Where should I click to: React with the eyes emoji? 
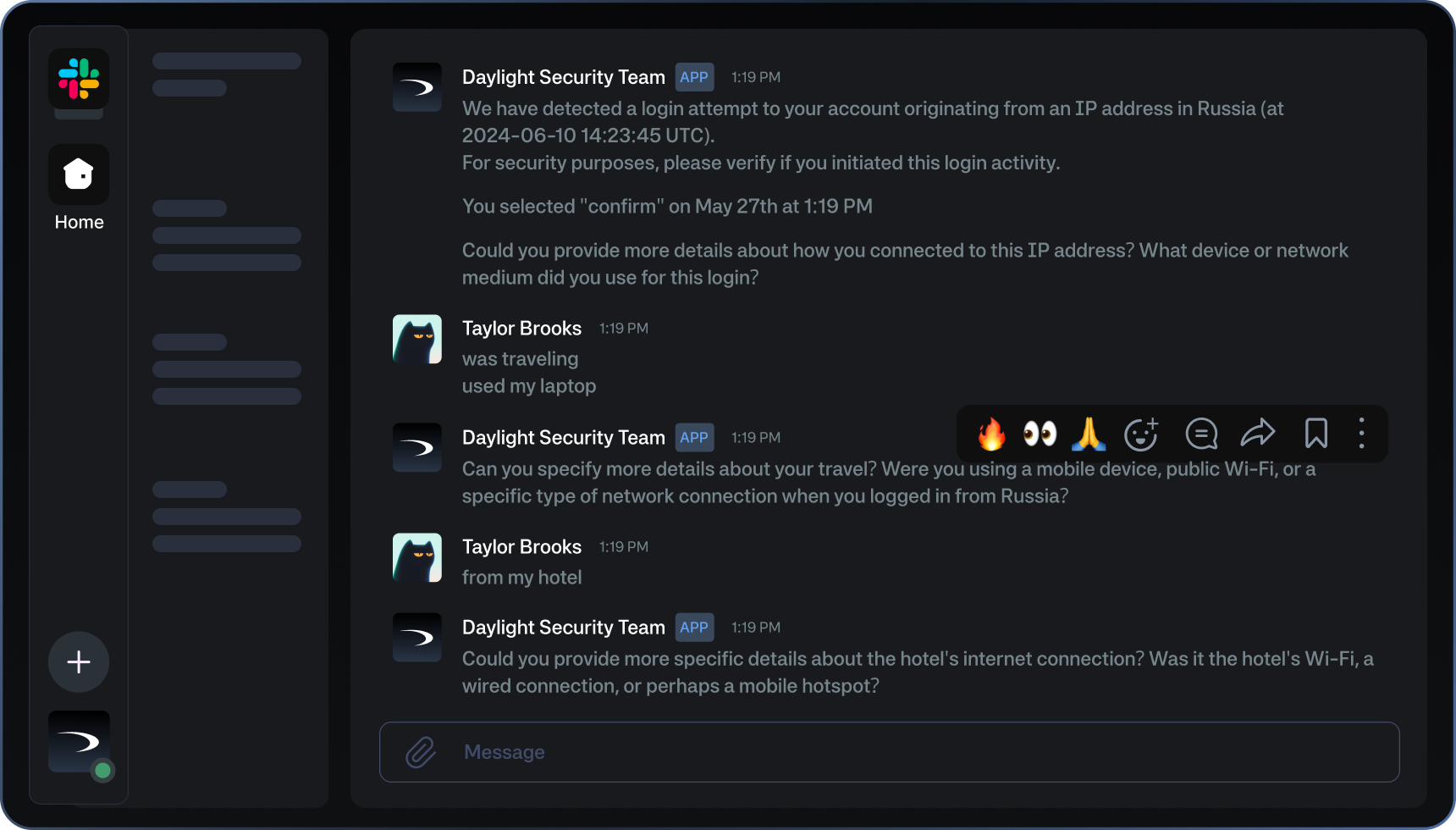[x=1040, y=434]
